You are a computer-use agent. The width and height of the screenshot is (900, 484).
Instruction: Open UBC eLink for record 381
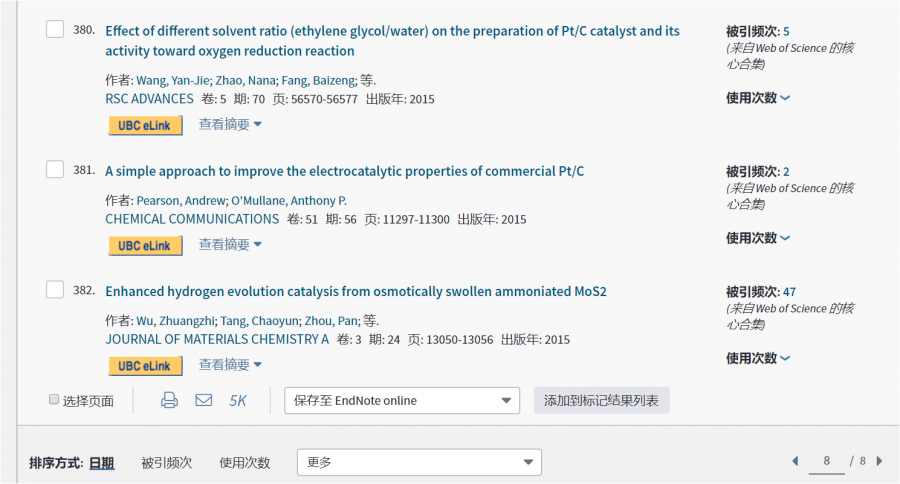pos(145,245)
